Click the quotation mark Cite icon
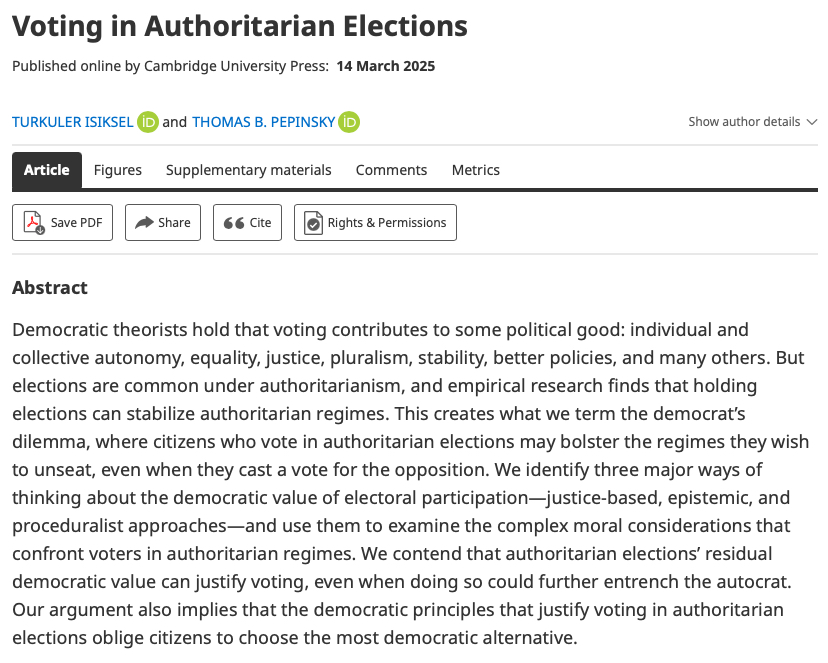Screen dimensions: 828x663 coord(234,223)
